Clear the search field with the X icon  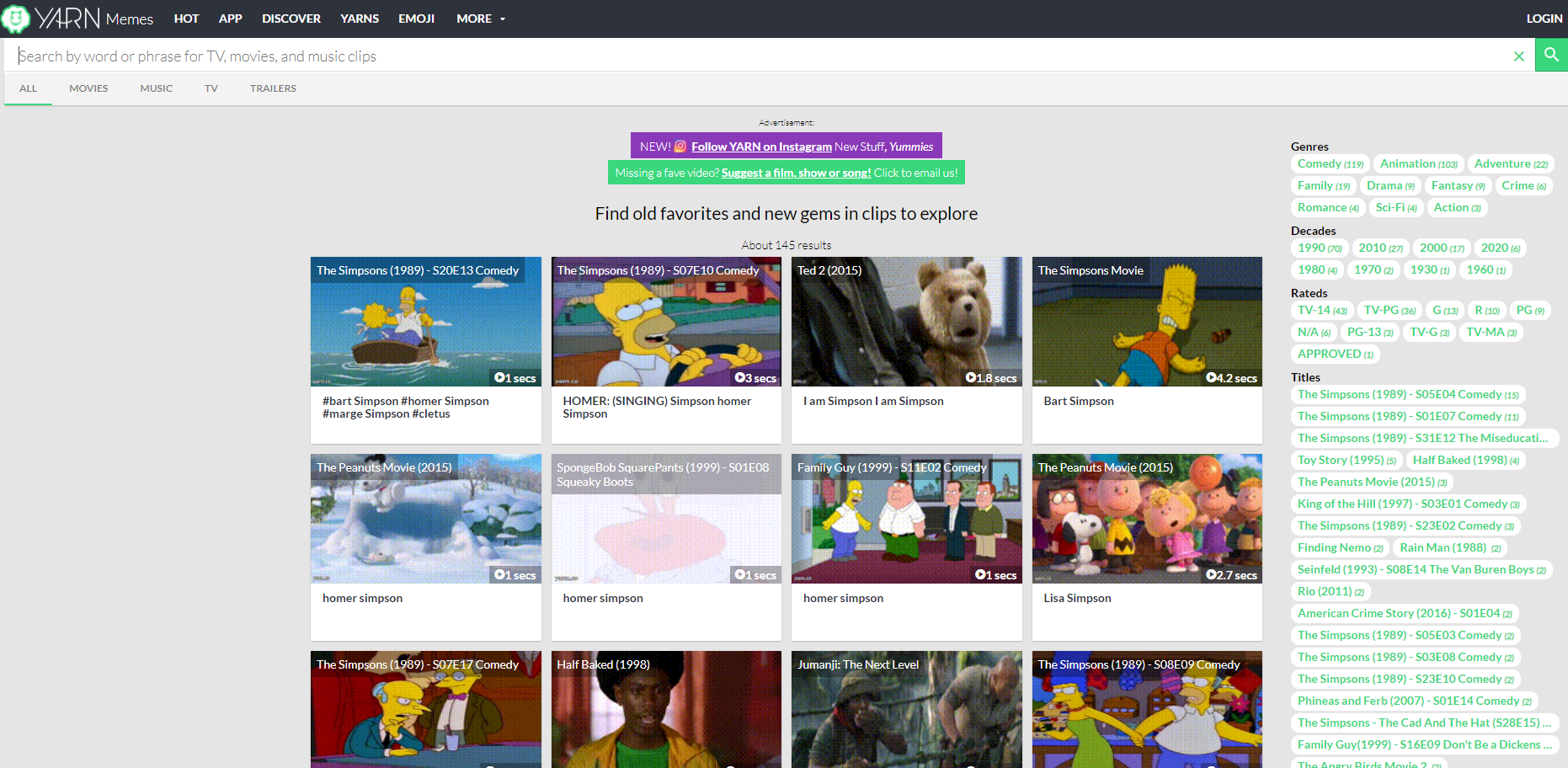pos(1519,56)
